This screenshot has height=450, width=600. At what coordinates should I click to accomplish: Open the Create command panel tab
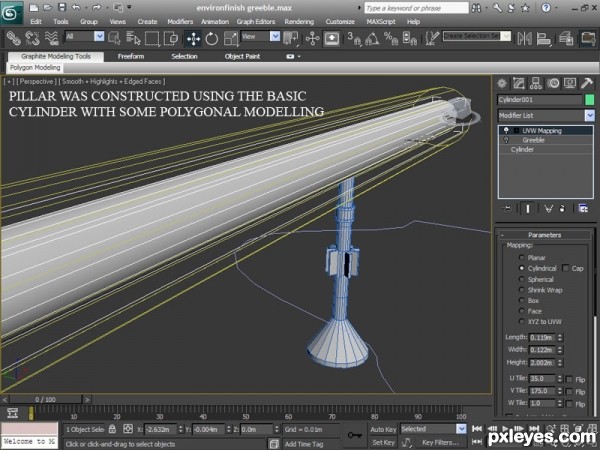point(502,83)
